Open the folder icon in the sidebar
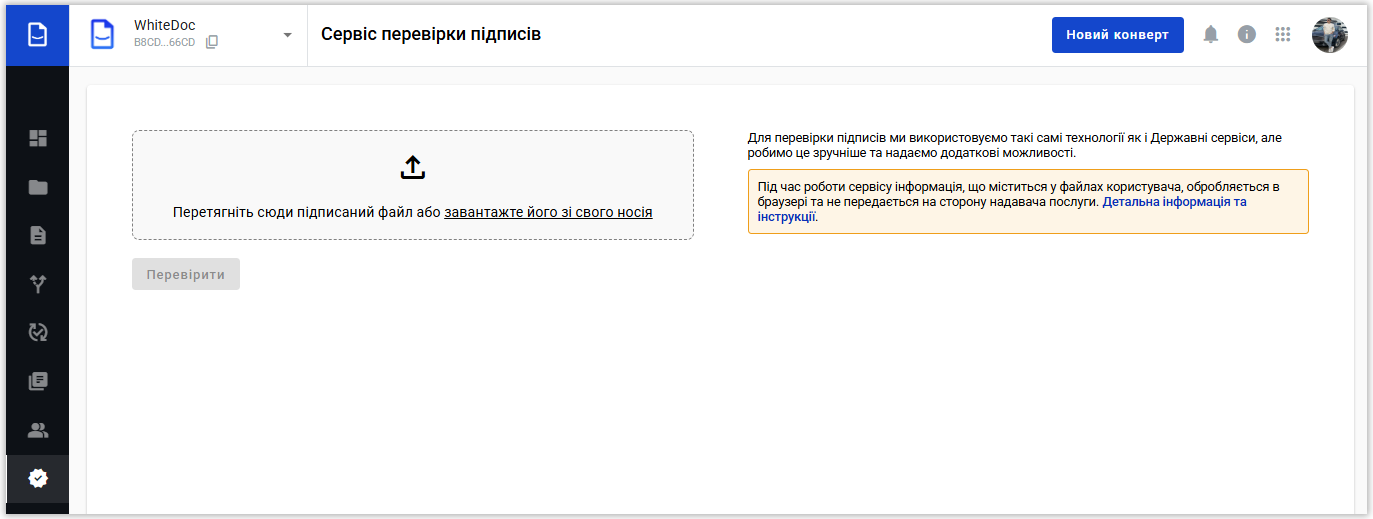Screen dimensions: 1373x519 38,187
